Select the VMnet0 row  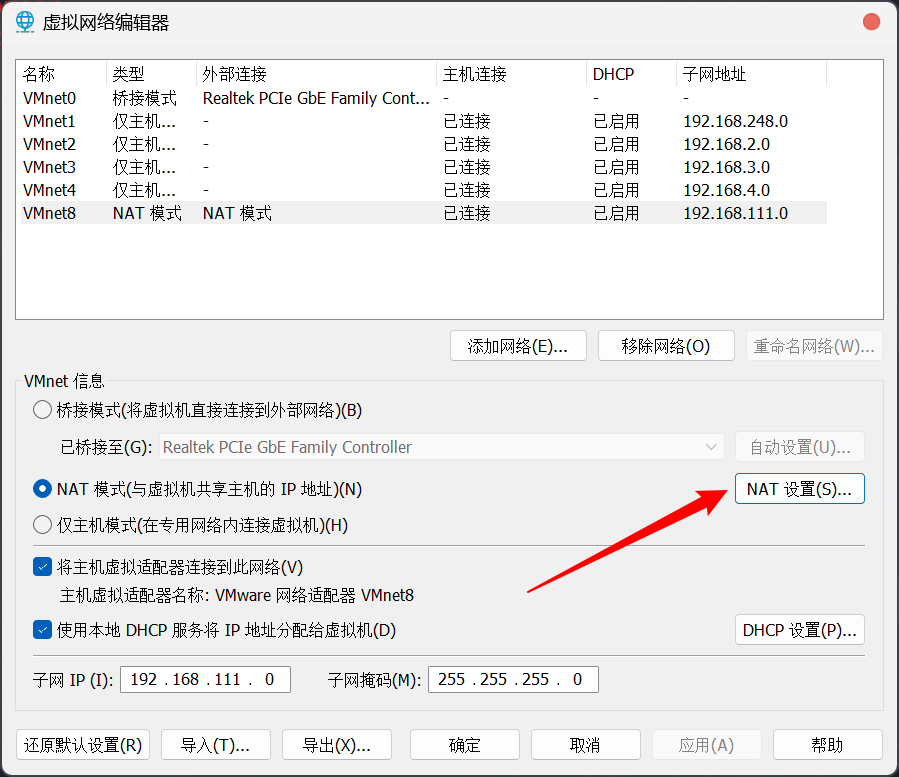coord(424,98)
